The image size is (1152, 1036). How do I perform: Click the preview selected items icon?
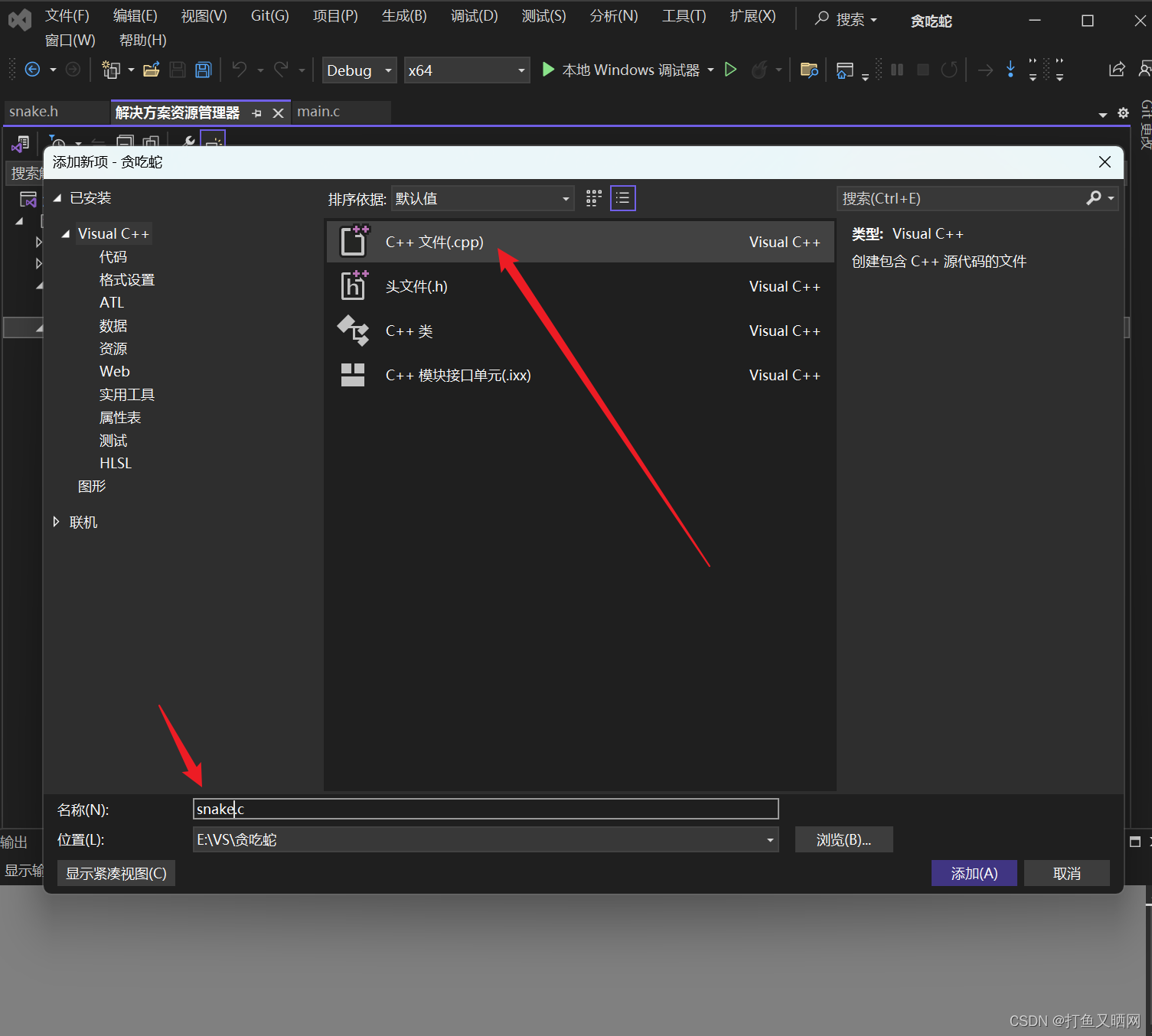(x=214, y=142)
